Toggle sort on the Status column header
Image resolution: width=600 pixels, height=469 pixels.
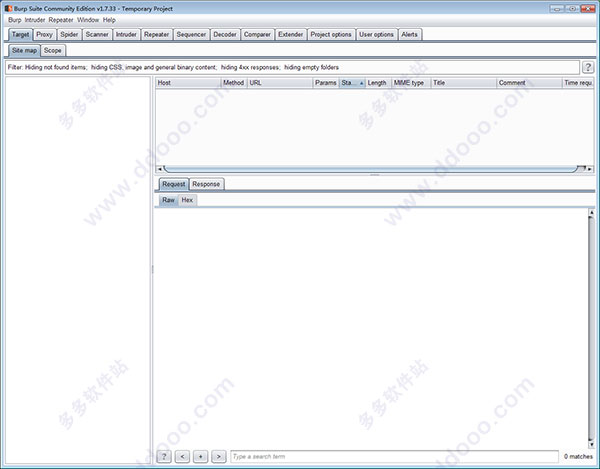(x=352, y=83)
